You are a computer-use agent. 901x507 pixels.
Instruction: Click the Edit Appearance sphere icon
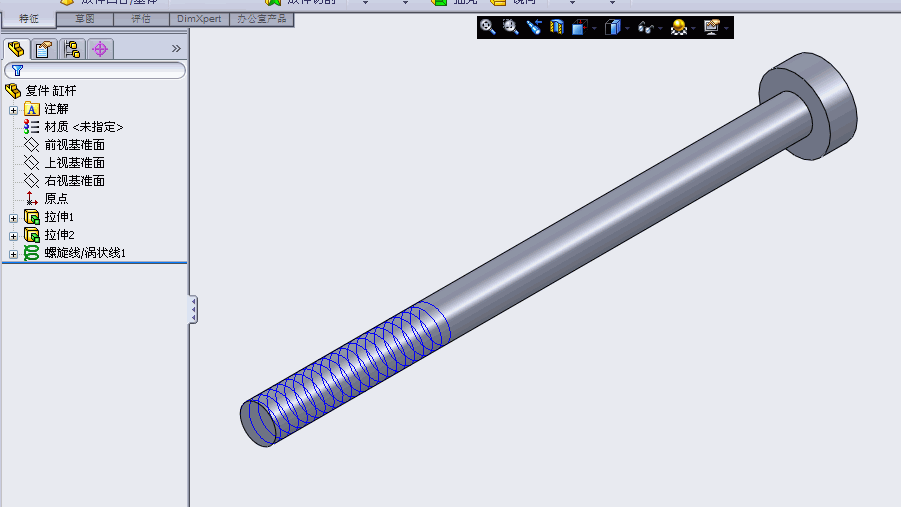tap(679, 27)
